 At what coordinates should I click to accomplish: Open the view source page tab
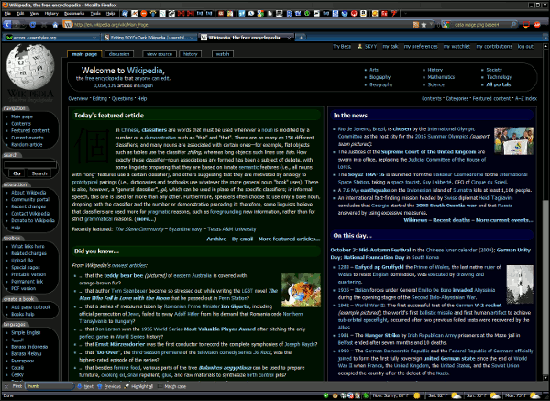click(x=159, y=54)
